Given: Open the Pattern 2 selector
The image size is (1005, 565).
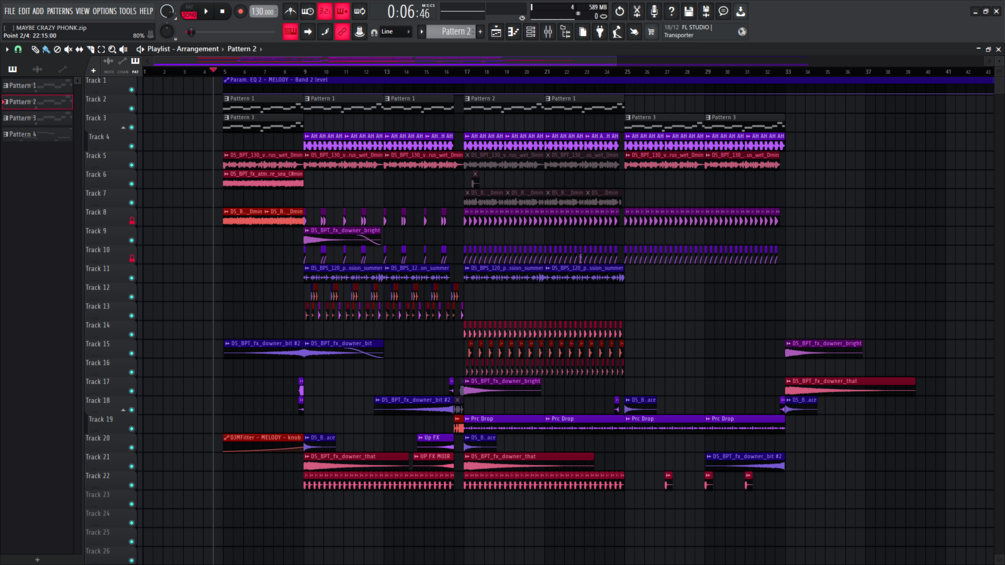Looking at the screenshot, I should [x=451, y=32].
